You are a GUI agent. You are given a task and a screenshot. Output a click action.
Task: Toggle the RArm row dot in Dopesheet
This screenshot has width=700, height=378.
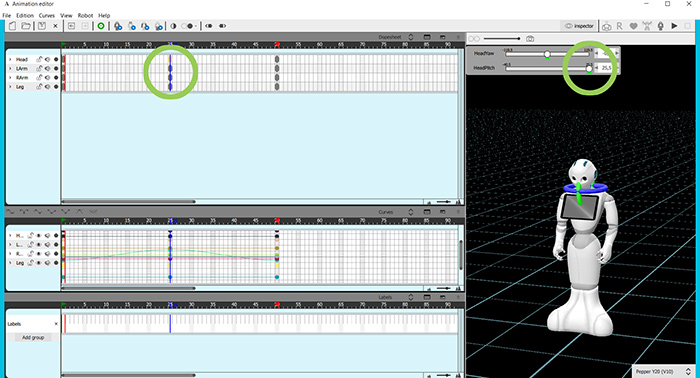point(56,78)
